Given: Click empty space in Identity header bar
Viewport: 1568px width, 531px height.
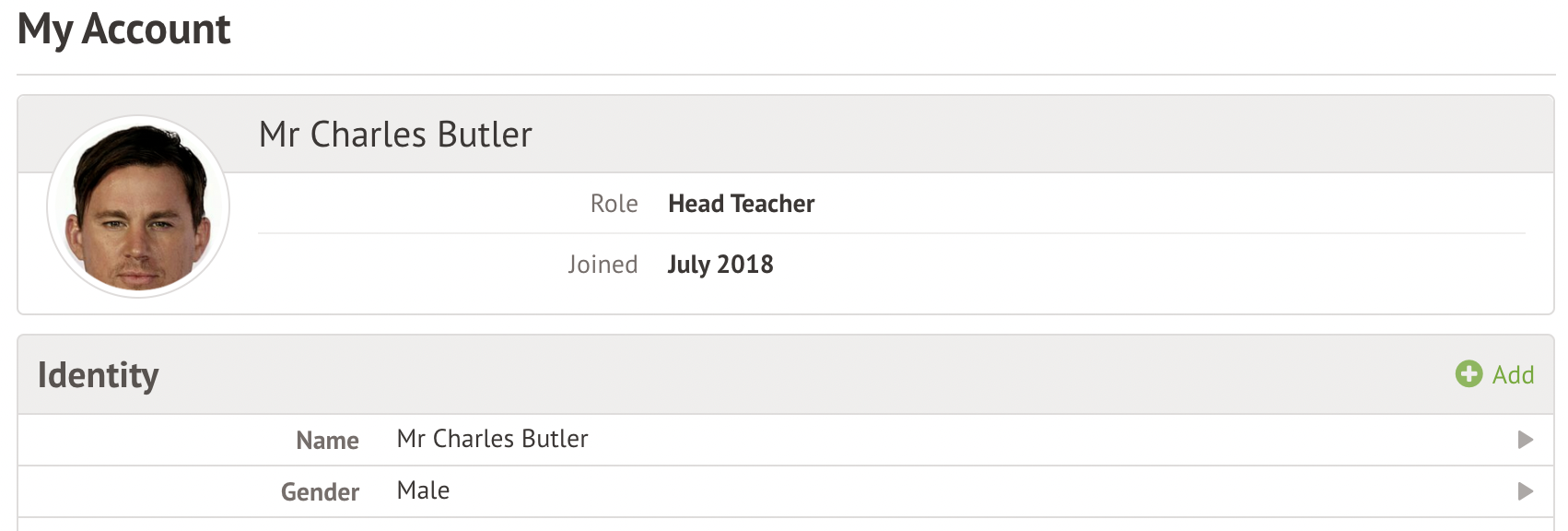Looking at the screenshot, I should (x=783, y=375).
